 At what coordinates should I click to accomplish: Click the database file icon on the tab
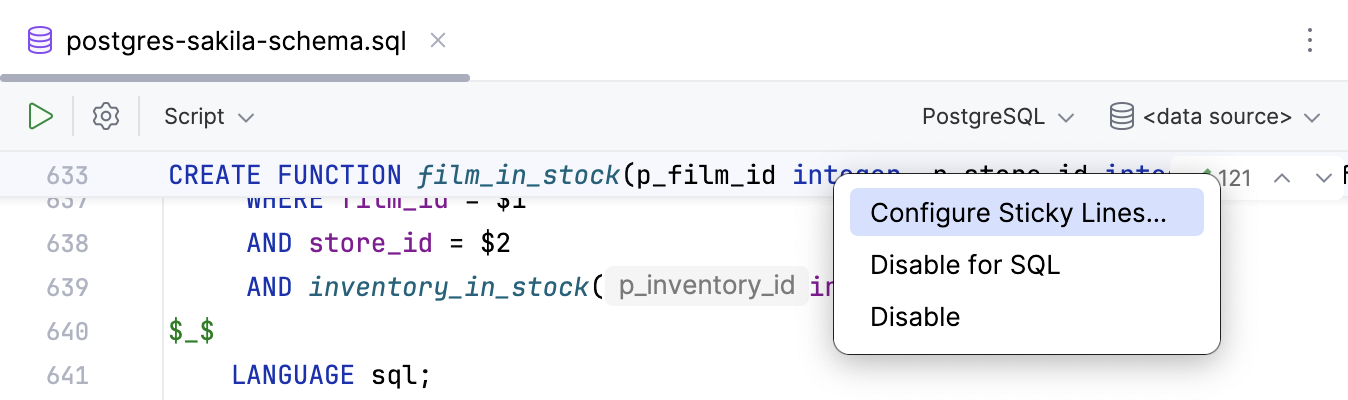pos(40,42)
